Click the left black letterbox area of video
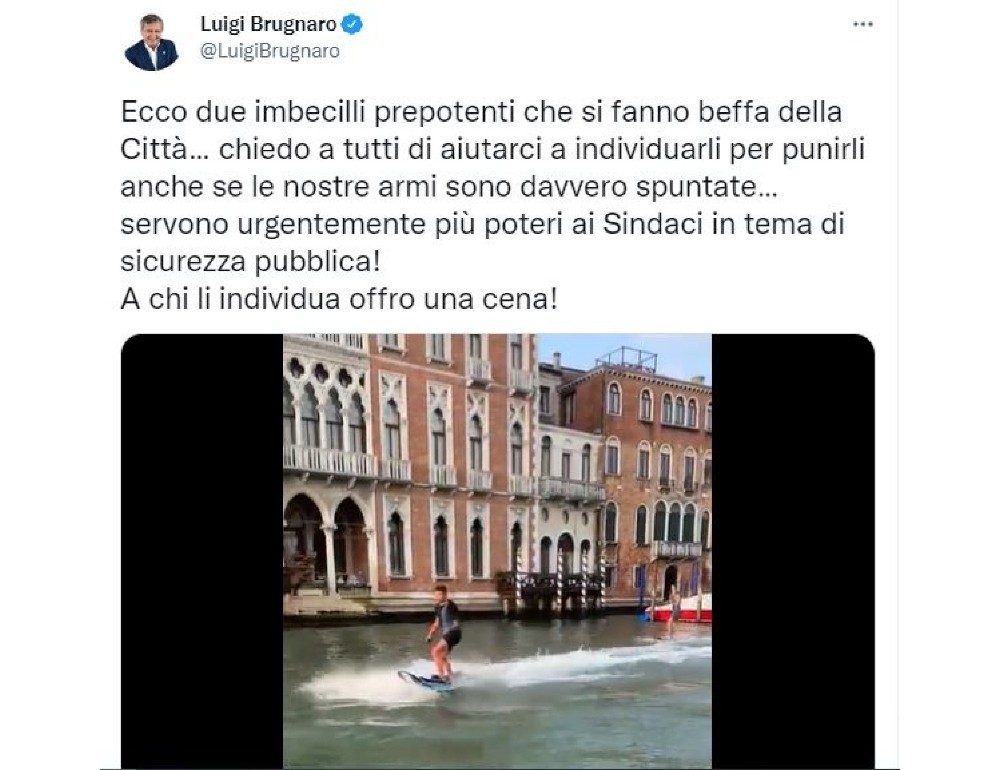The height and width of the screenshot is (770, 1000). click(202, 551)
